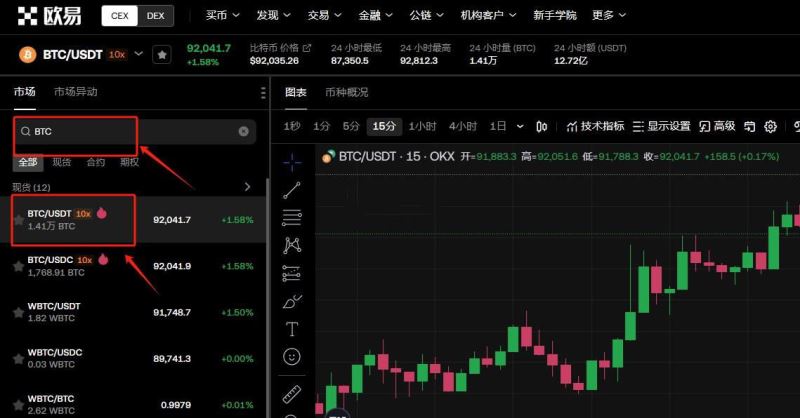Switch to the 币种概况 tab

pos(346,92)
